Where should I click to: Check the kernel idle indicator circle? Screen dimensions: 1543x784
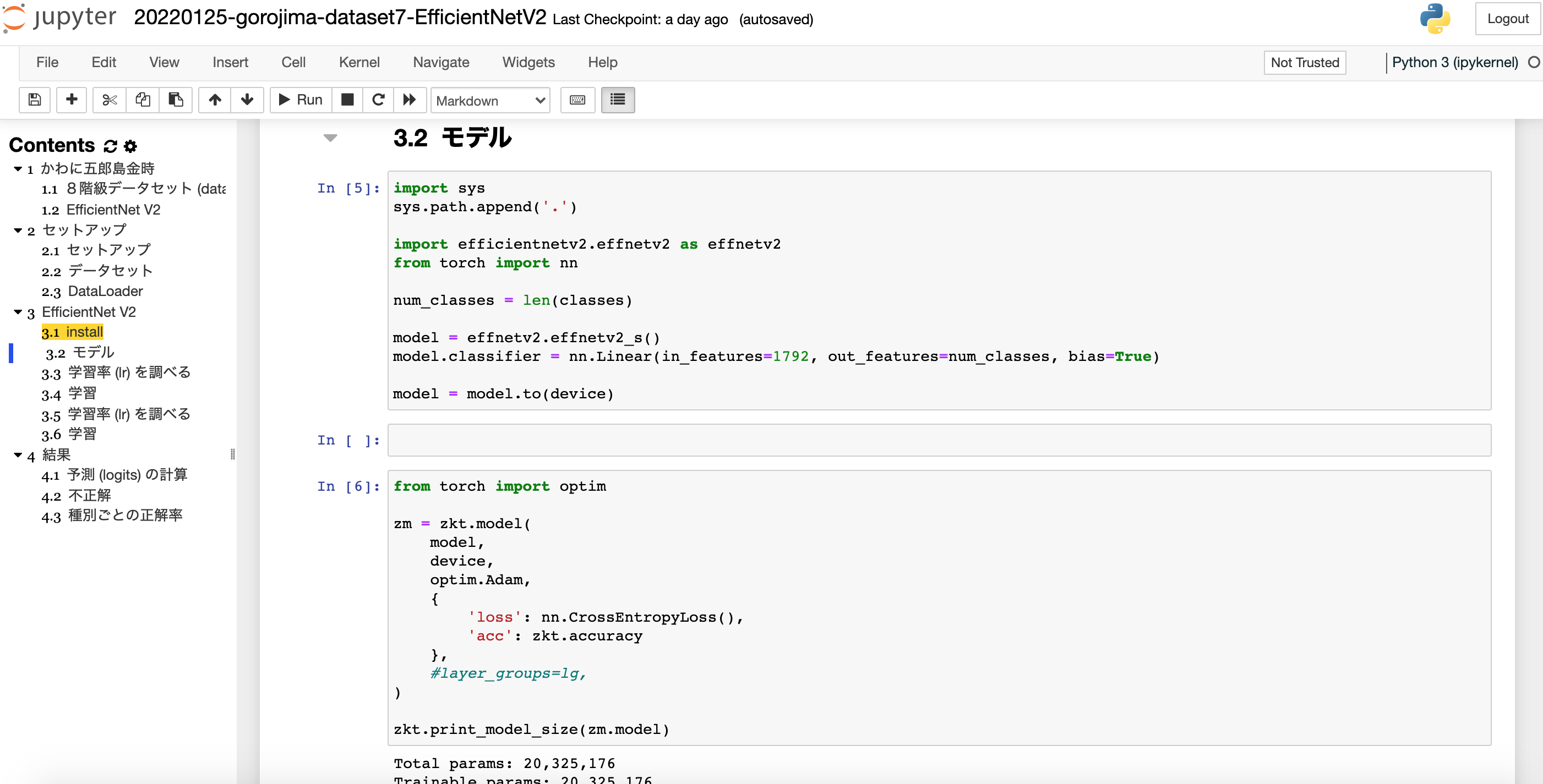pyautogui.click(x=1534, y=62)
